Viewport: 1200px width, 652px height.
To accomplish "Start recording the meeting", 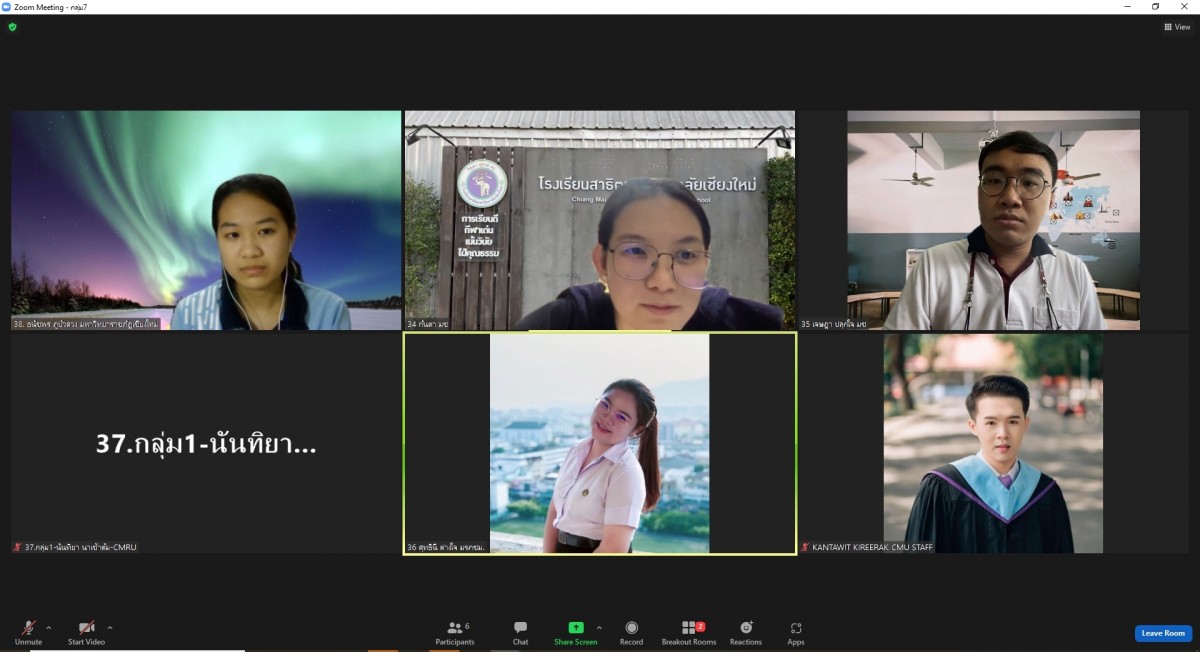I will [x=631, y=631].
